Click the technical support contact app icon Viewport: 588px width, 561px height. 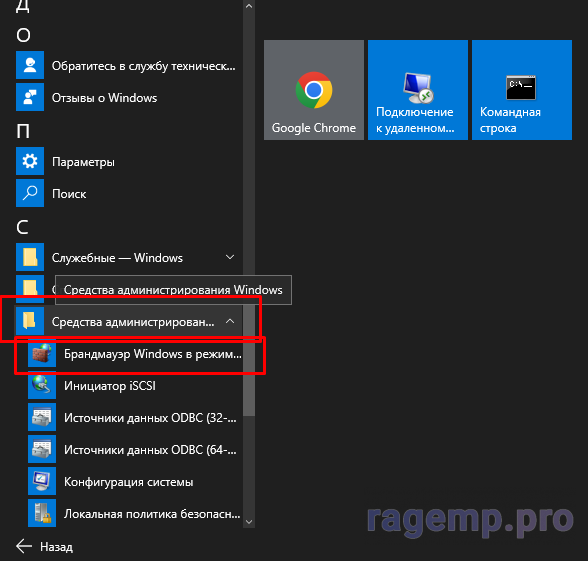coord(30,65)
